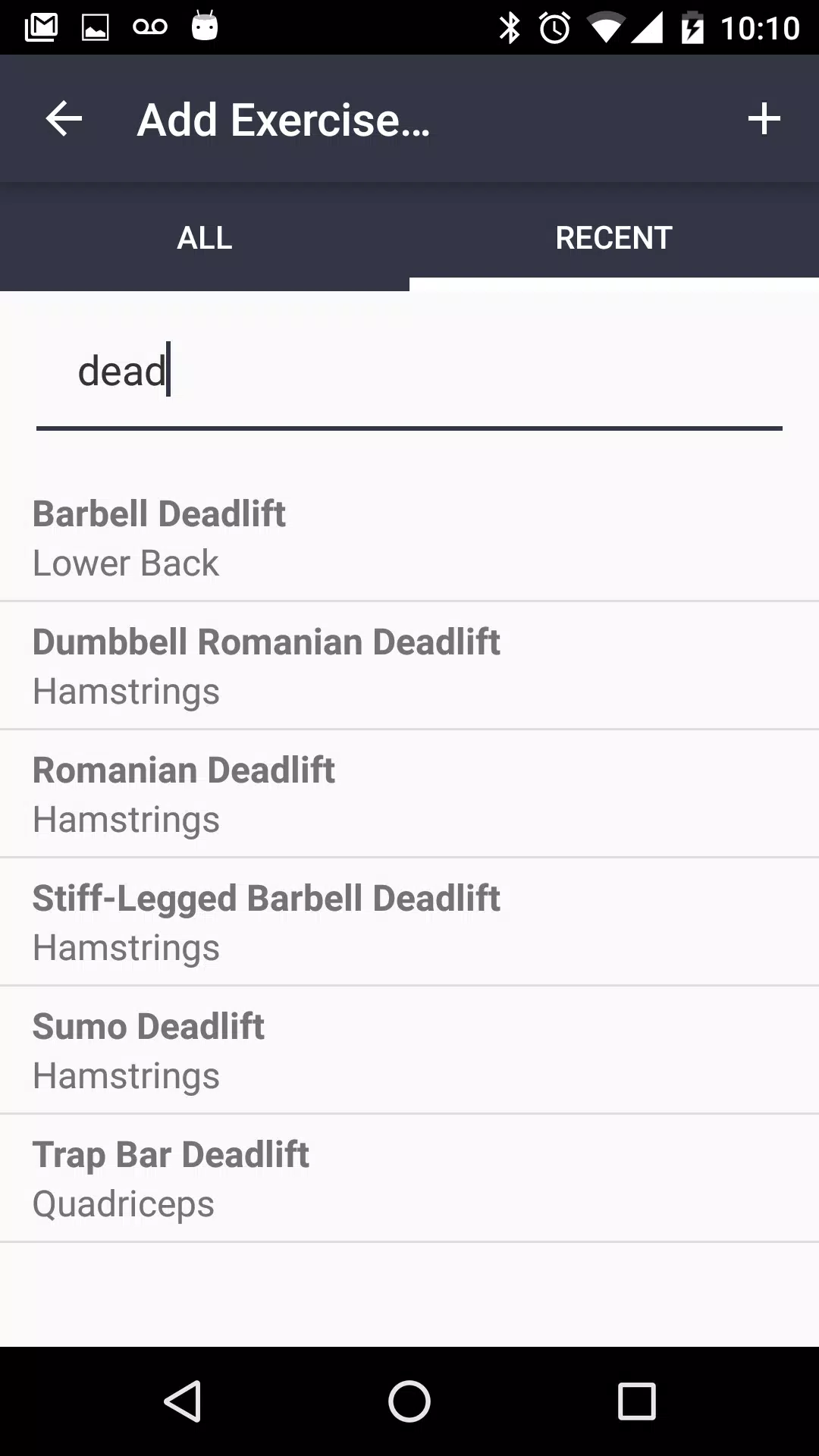Tap the image notification icon
This screenshot has width=819, height=1456.
96,28
